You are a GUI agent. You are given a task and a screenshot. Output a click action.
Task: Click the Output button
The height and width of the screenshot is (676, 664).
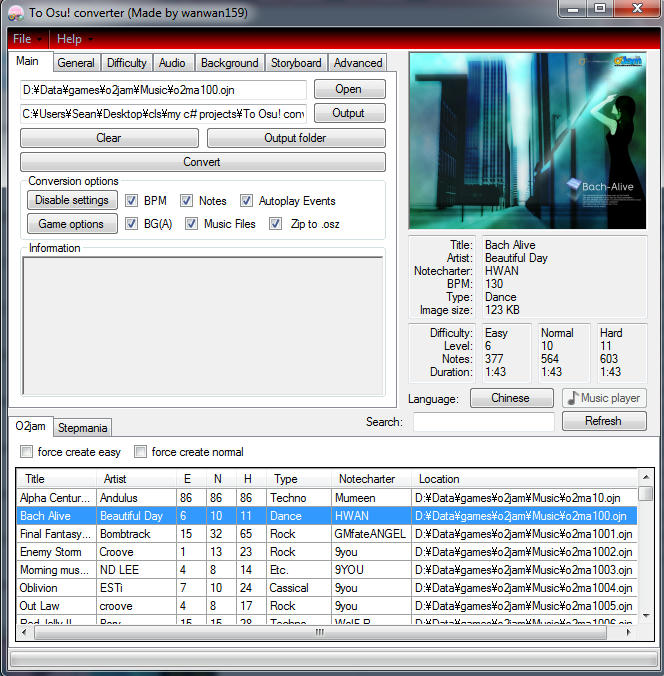[349, 113]
